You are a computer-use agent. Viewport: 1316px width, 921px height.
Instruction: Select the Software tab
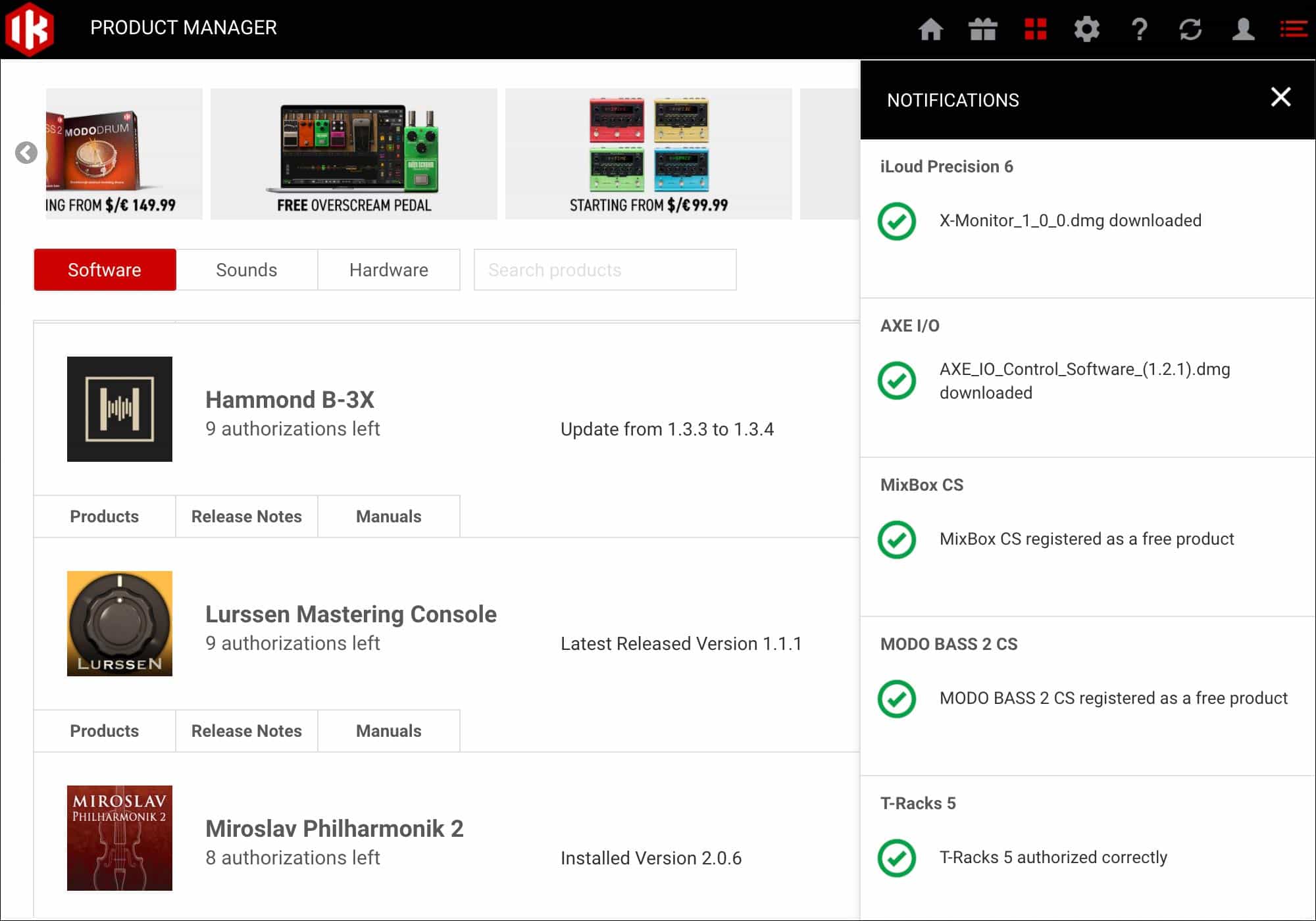click(103, 269)
